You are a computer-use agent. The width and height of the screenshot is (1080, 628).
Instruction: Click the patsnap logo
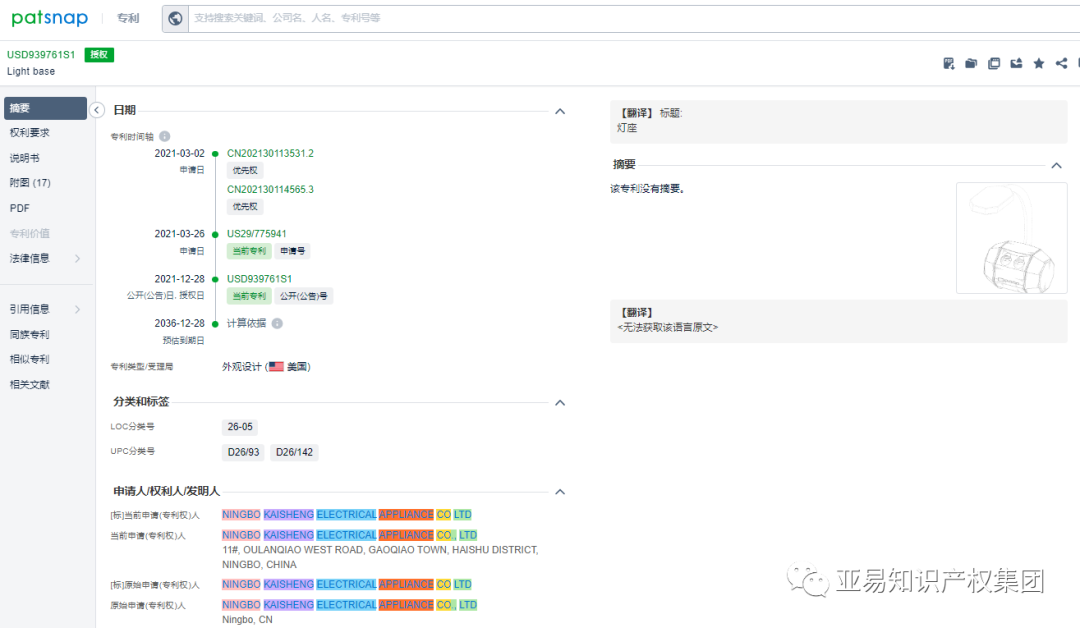[x=50, y=18]
